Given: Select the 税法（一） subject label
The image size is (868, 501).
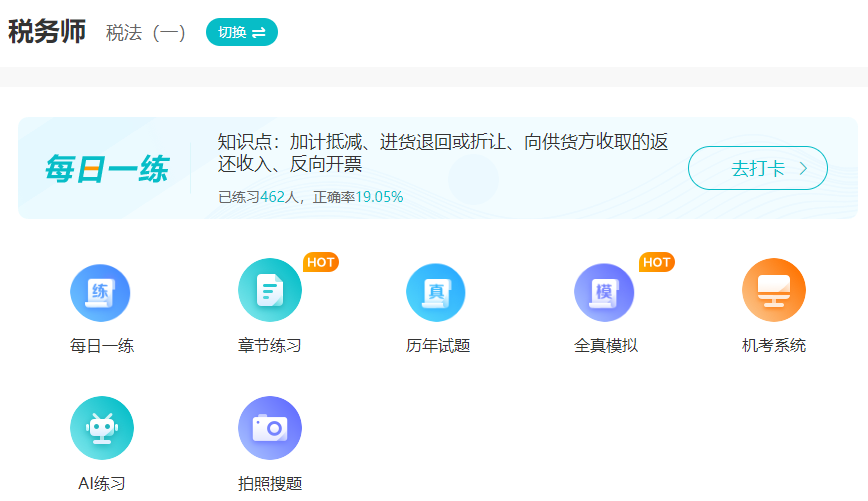Looking at the screenshot, I should click(146, 33).
